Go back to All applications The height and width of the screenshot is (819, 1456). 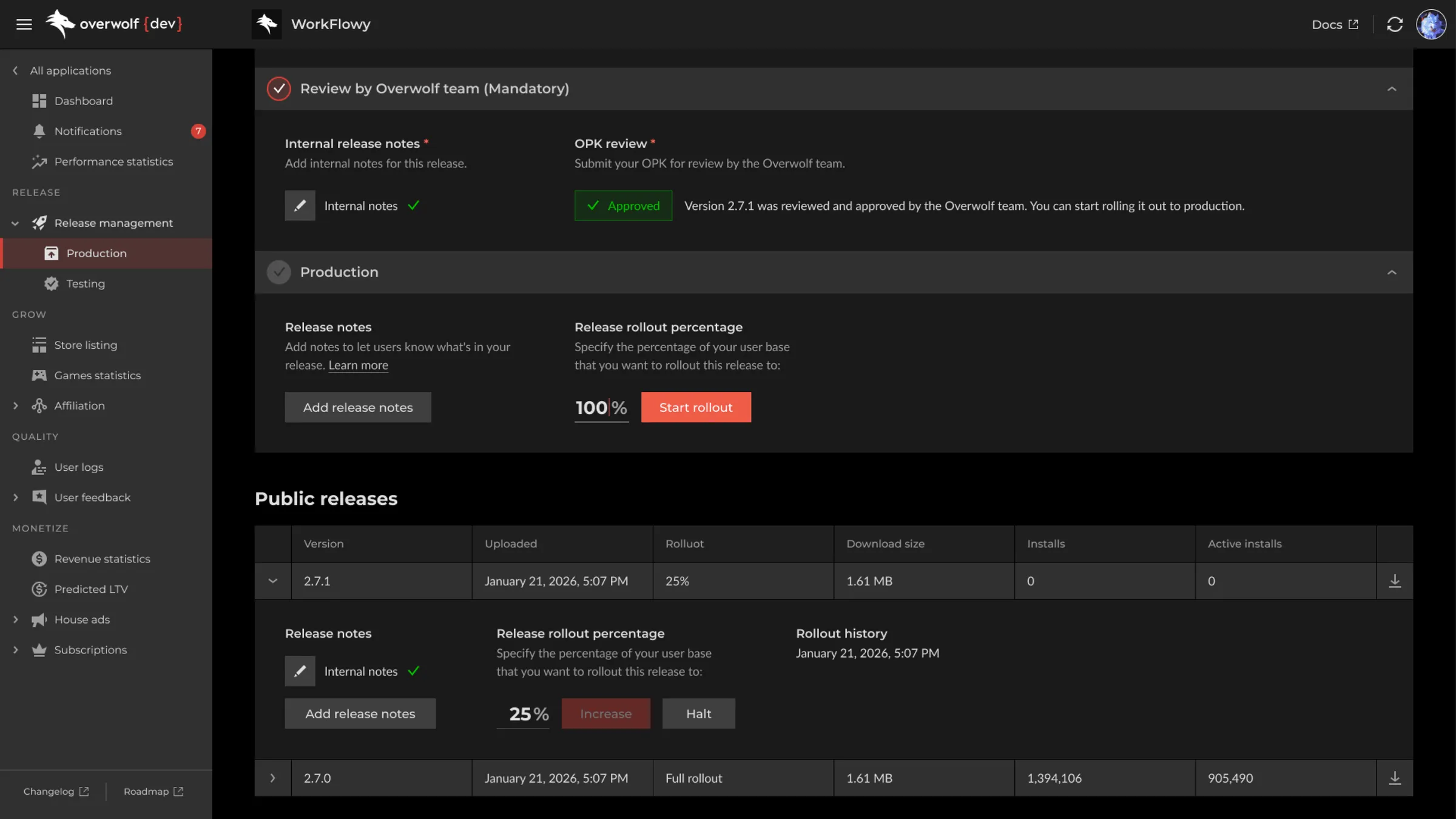[x=70, y=70]
